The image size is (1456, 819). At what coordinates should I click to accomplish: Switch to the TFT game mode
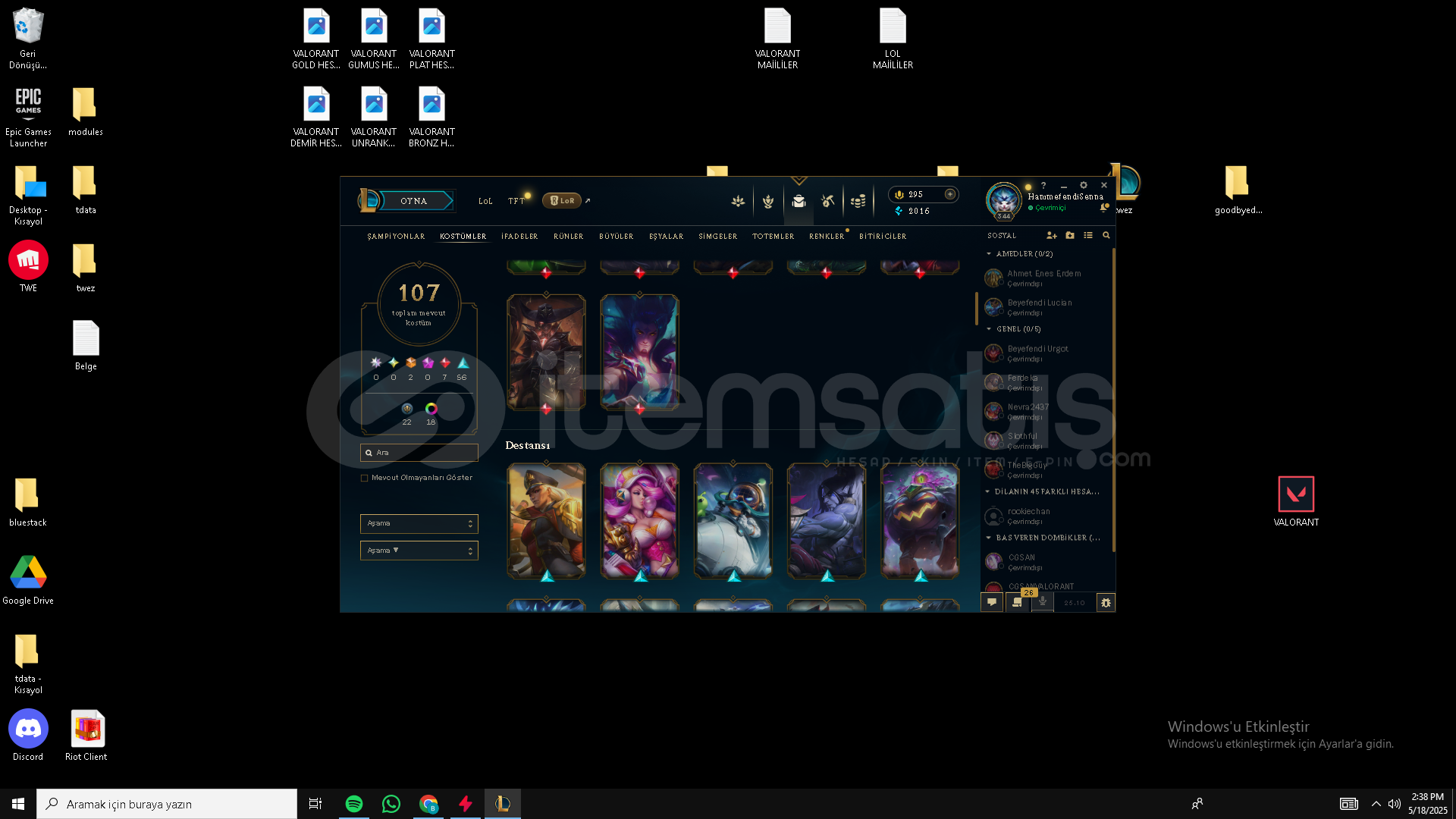click(x=516, y=202)
